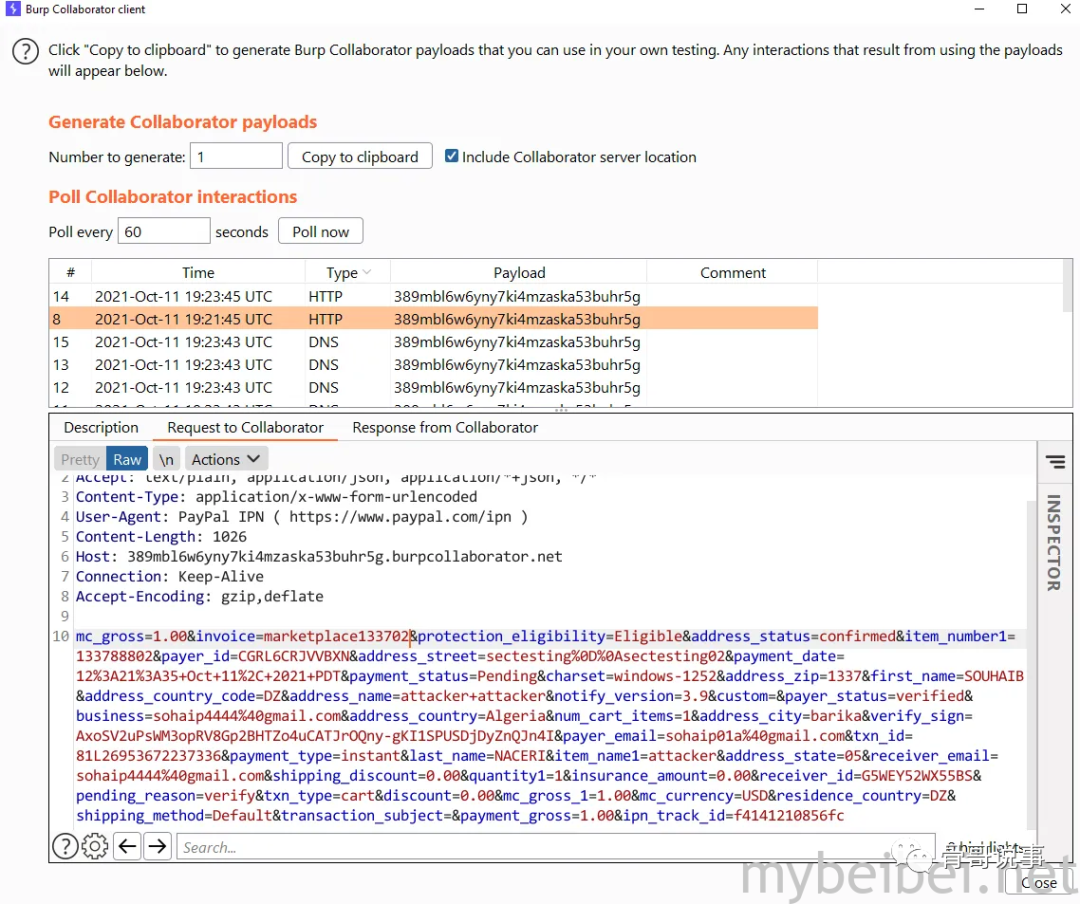Select DNS interaction row number 12
The height and width of the screenshot is (904, 1080).
point(433,387)
